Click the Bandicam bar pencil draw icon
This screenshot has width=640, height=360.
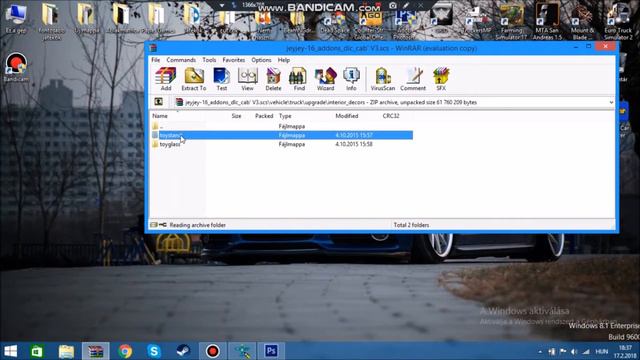pos(406,5)
